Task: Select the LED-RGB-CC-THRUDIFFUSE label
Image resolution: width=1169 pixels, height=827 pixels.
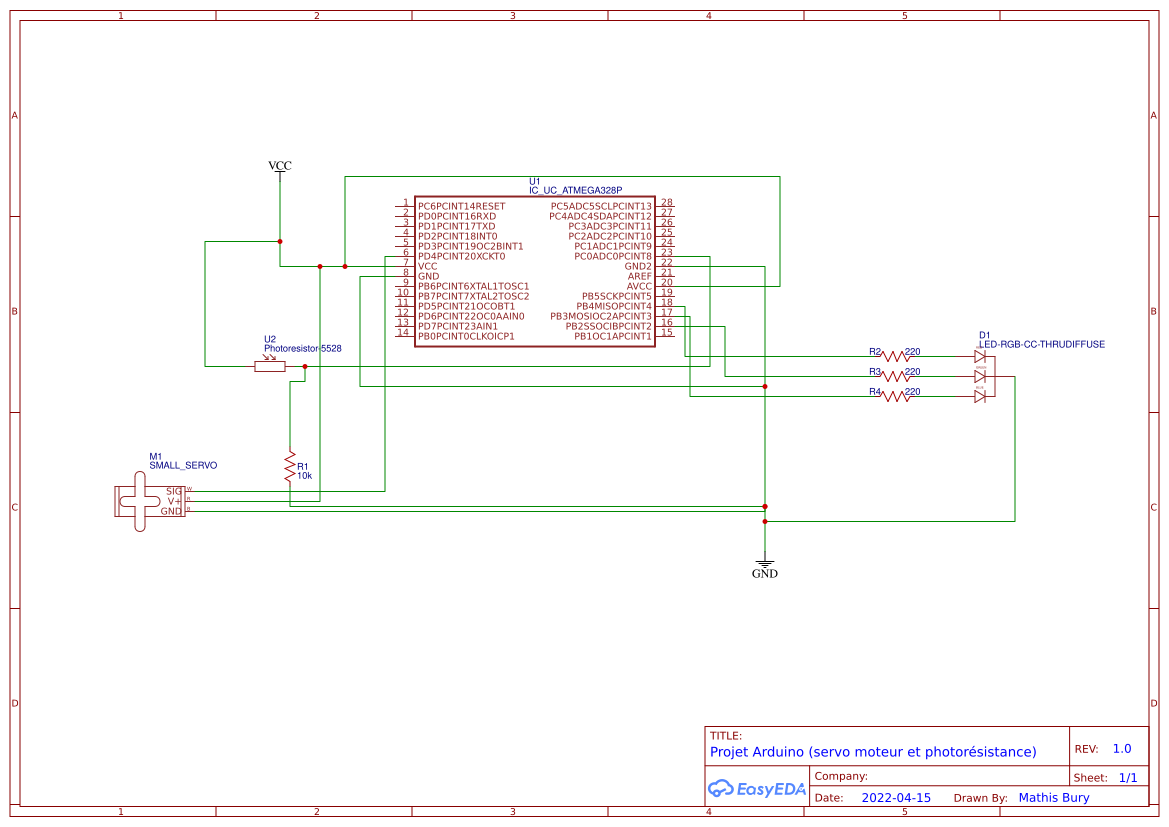Action: coord(1041,344)
